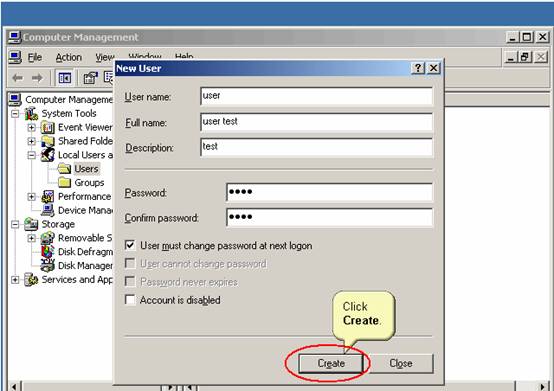The image size is (554, 391).
Task: Select the System Tools label in tree
Action: (x=69, y=113)
